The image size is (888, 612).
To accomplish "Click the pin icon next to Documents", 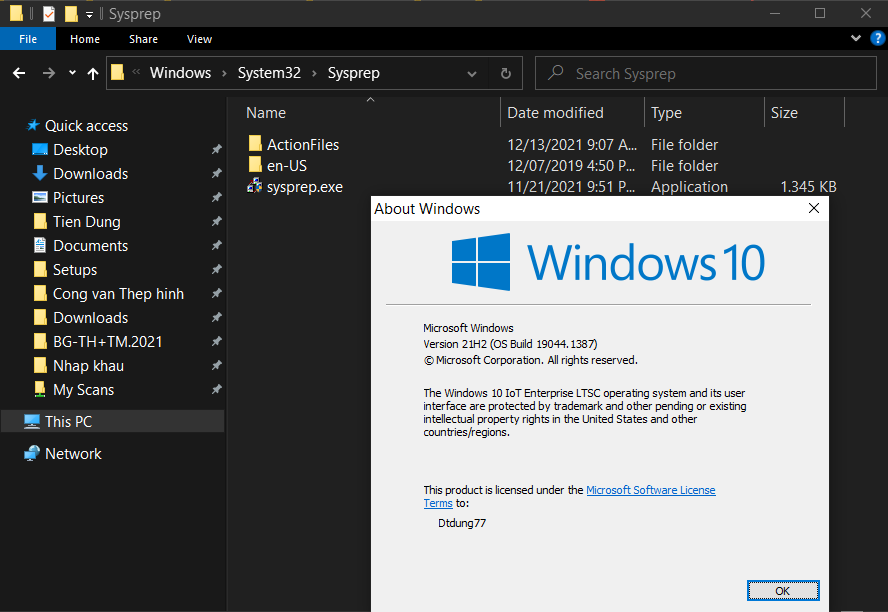I will 216,246.
